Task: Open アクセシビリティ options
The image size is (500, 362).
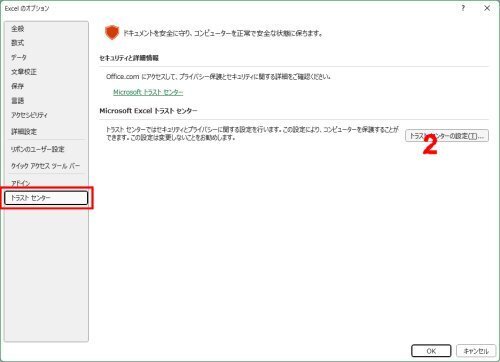Action: tap(29, 115)
